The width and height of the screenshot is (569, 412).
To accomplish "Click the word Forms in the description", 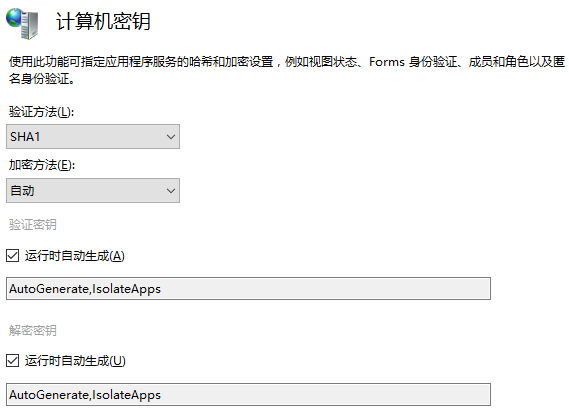I will (x=387, y=62).
